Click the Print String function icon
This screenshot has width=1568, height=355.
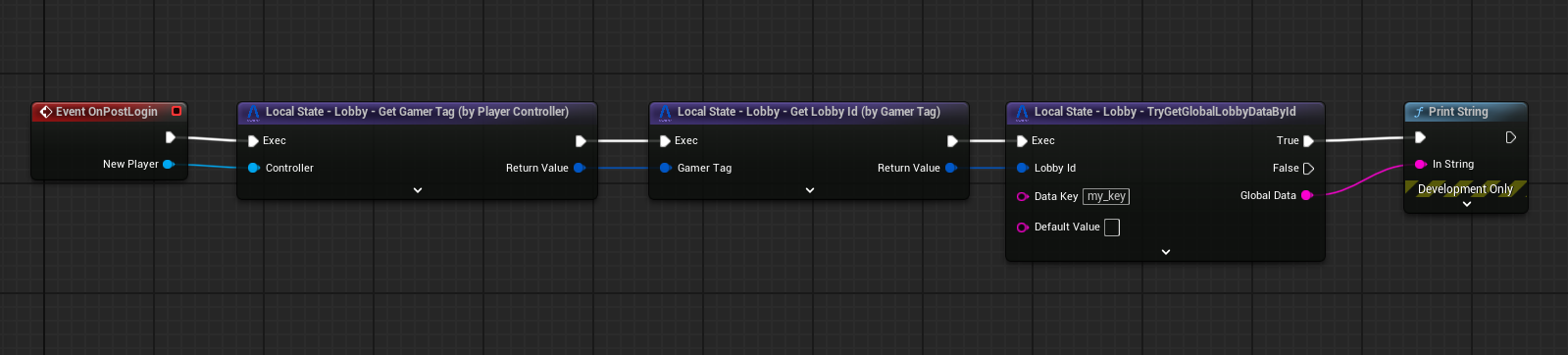[x=1418, y=112]
